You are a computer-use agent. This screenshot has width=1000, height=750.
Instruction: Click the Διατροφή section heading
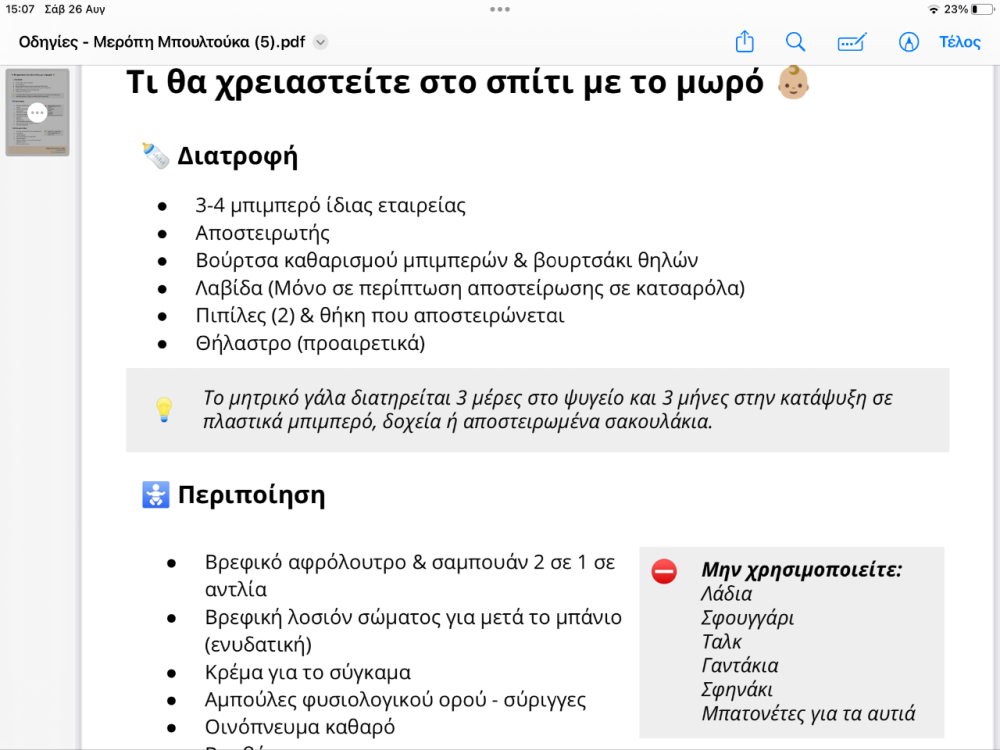[x=237, y=157]
